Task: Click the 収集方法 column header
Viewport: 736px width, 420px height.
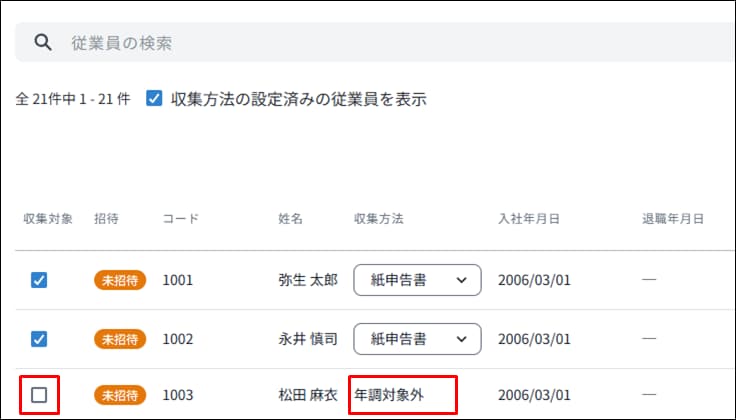Action: pos(379,218)
